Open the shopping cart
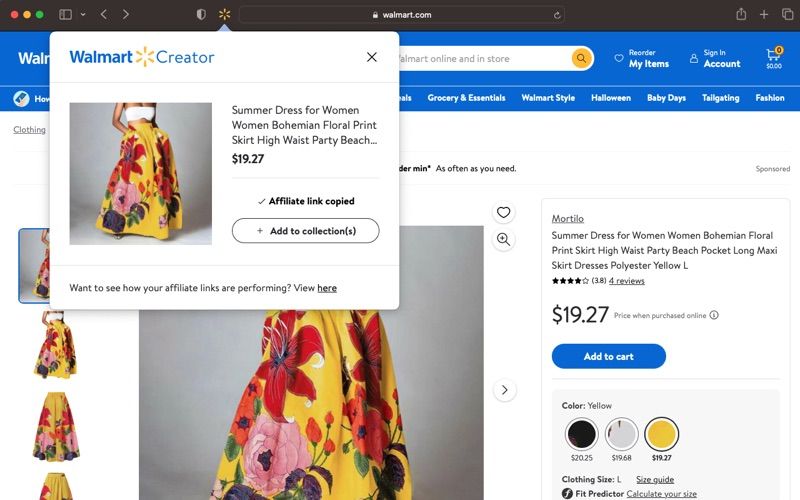This screenshot has height=500, width=800. pyautogui.click(x=774, y=58)
